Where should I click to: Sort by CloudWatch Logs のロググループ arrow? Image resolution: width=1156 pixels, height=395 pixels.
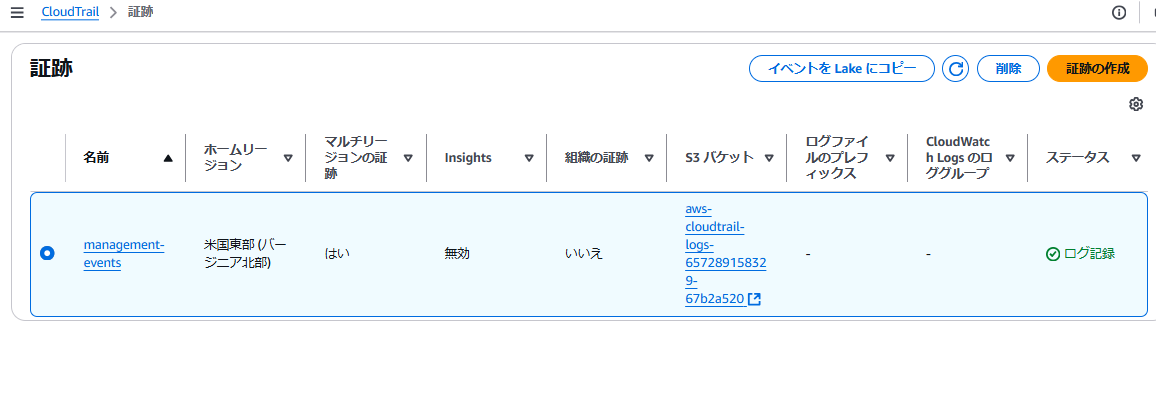pyautogui.click(x=1009, y=158)
